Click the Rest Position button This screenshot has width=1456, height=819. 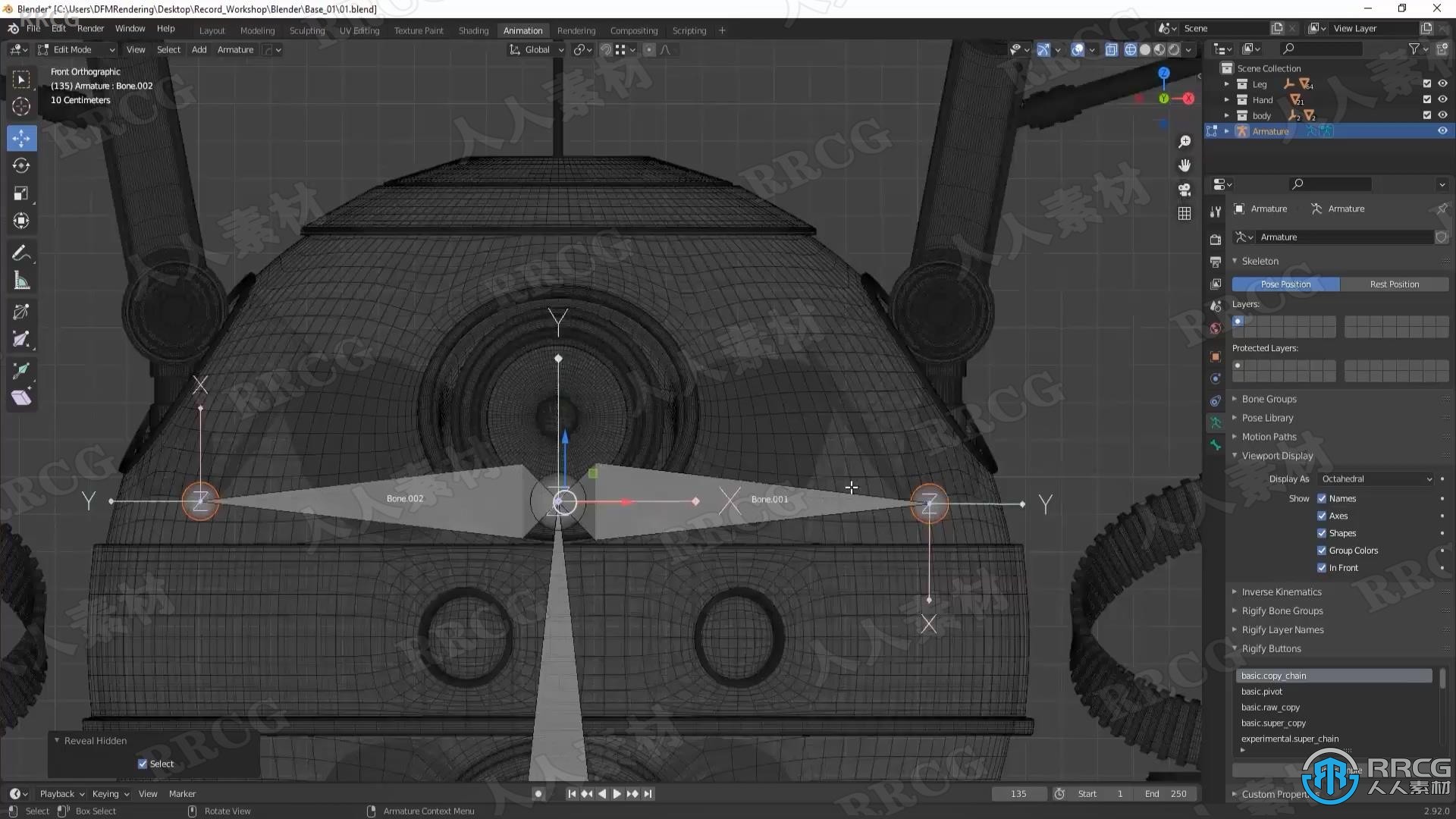click(1394, 284)
